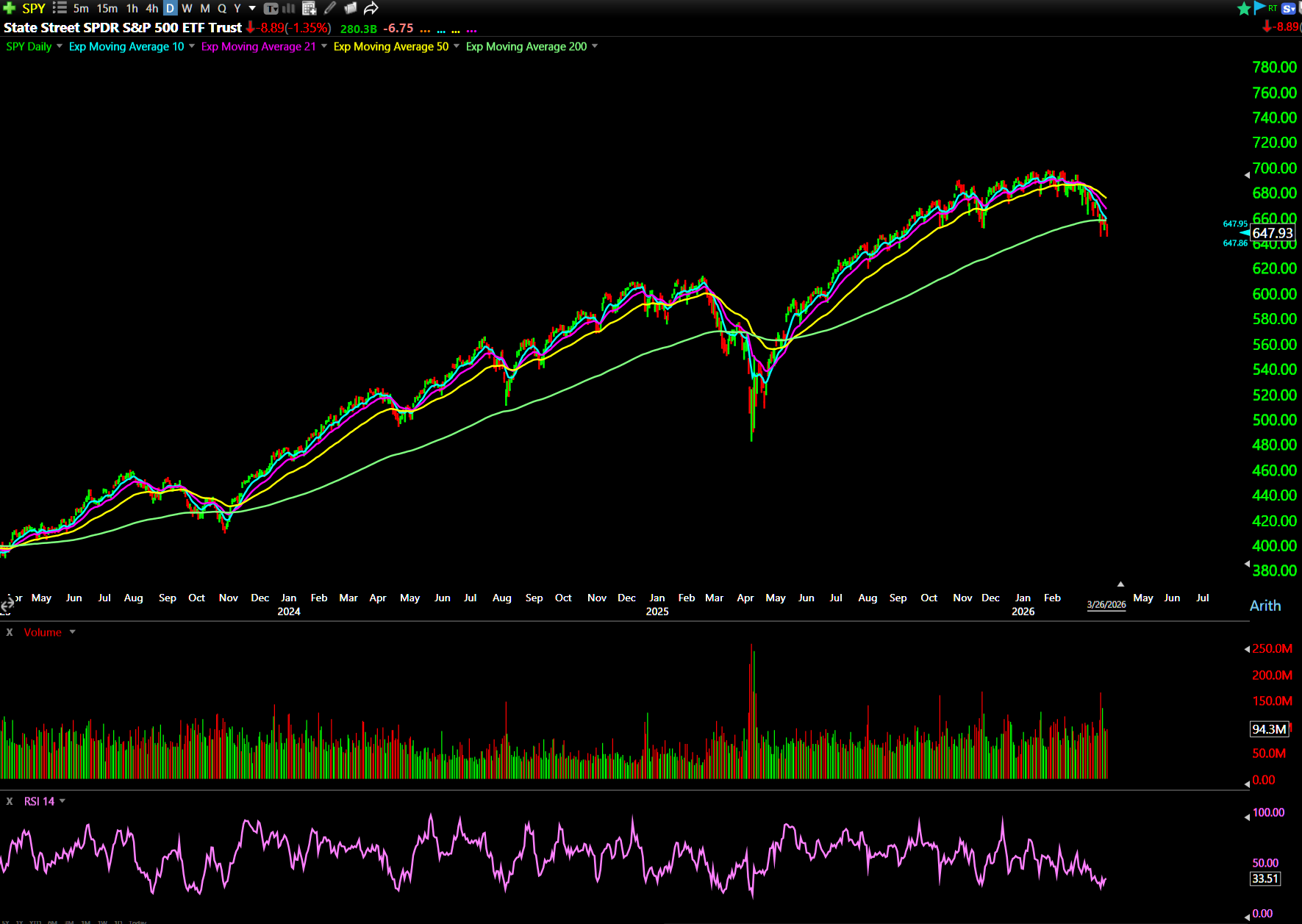
Task: Click the Tv chart template icon
Action: pos(271,8)
